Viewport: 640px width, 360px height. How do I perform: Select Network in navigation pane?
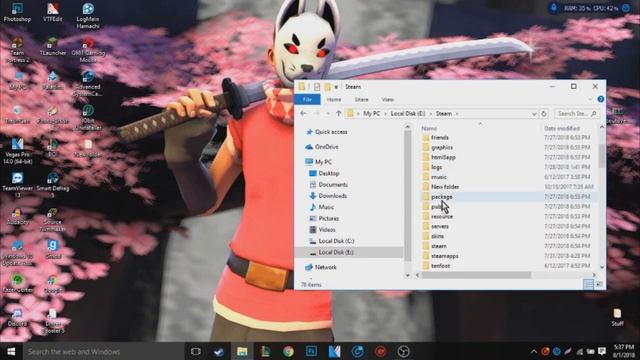click(321, 267)
